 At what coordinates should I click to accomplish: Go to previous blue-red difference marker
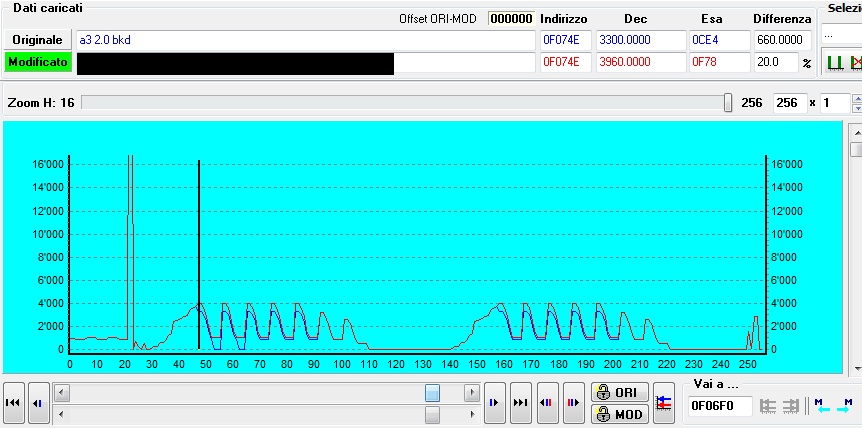coord(547,403)
